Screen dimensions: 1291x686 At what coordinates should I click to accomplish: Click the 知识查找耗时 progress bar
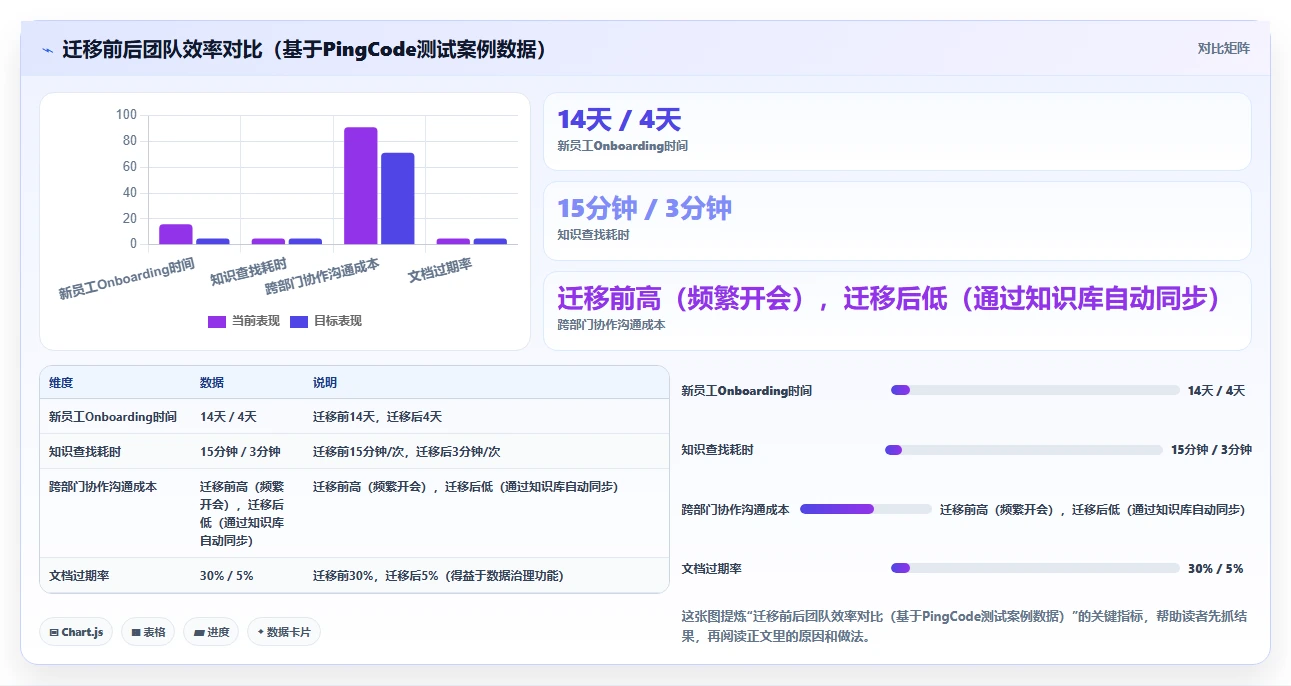click(1024, 450)
